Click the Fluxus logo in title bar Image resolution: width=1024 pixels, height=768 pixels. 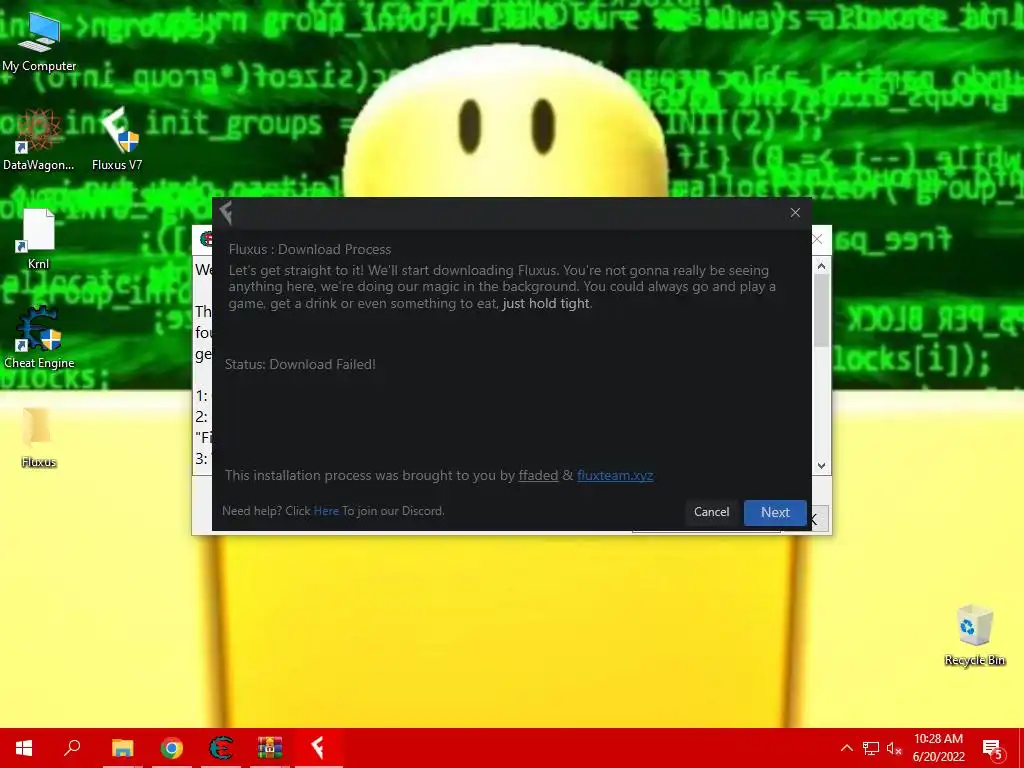point(226,213)
